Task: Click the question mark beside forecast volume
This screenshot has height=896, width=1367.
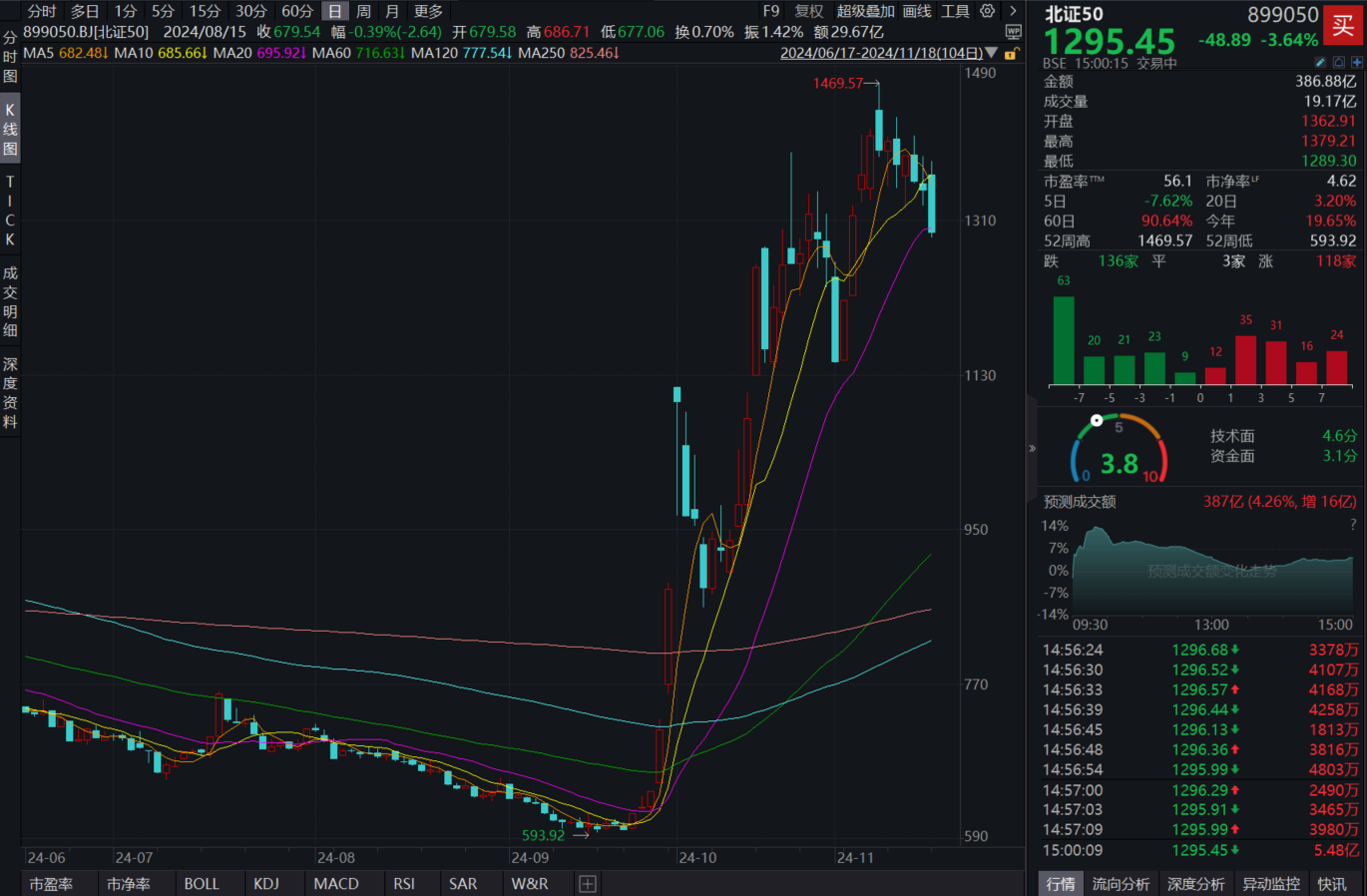Action: click(x=1353, y=524)
